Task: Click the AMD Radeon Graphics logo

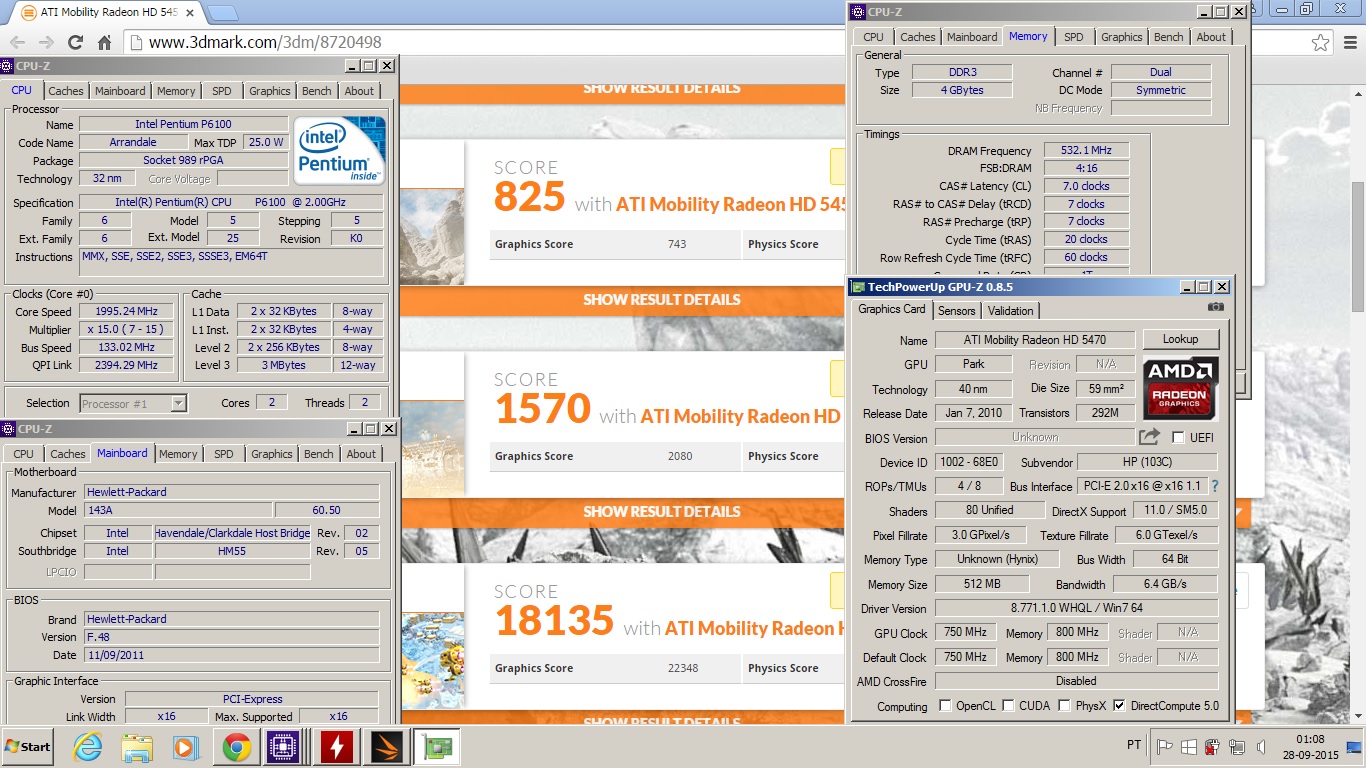Action: point(1180,388)
